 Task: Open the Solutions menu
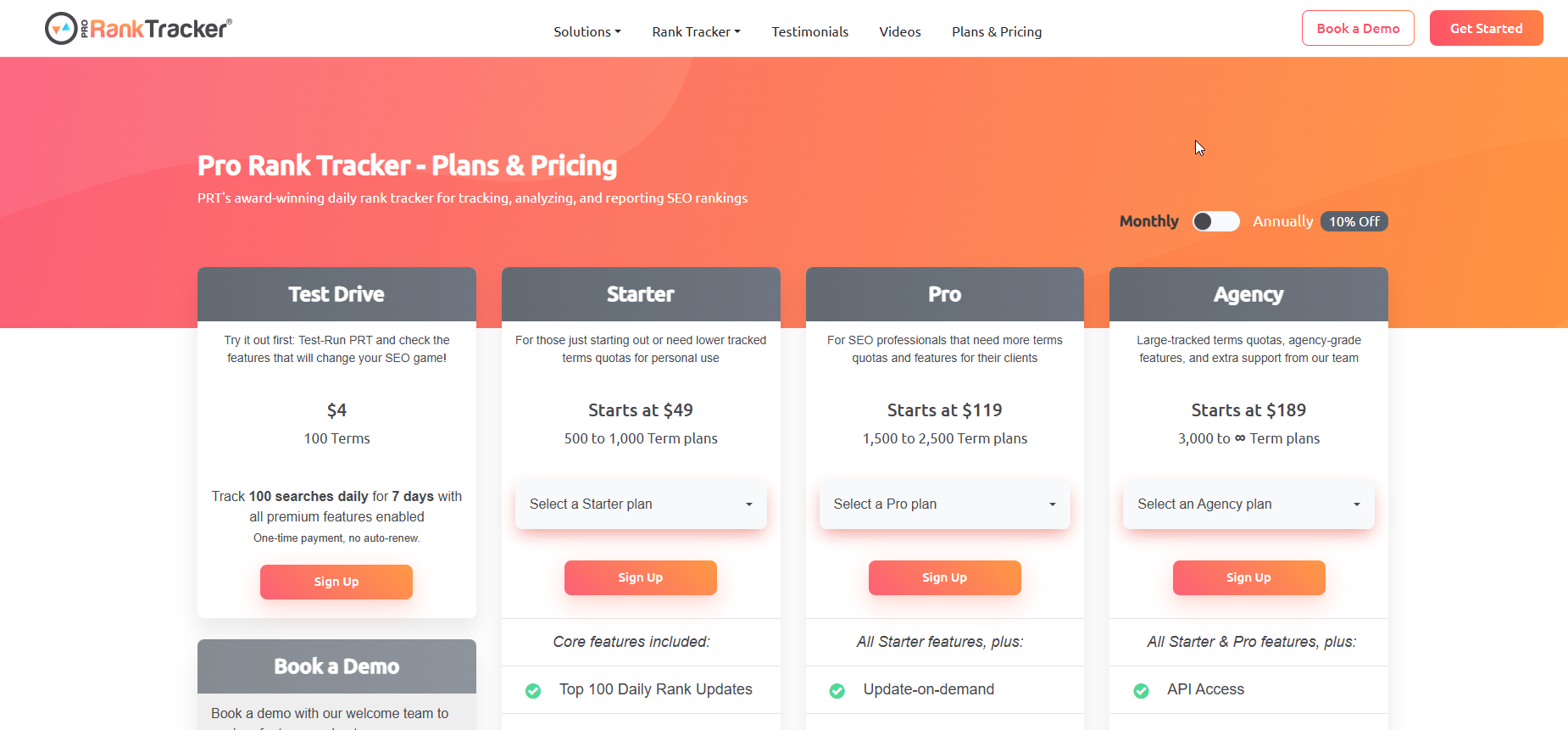587,32
